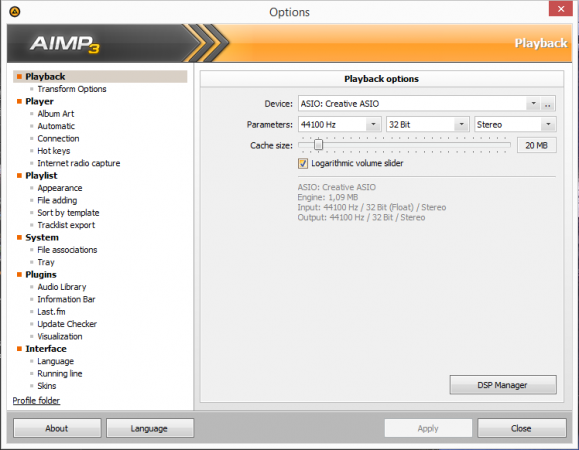Open the Stereo channels dropdown
579x450 pixels.
coord(548,125)
